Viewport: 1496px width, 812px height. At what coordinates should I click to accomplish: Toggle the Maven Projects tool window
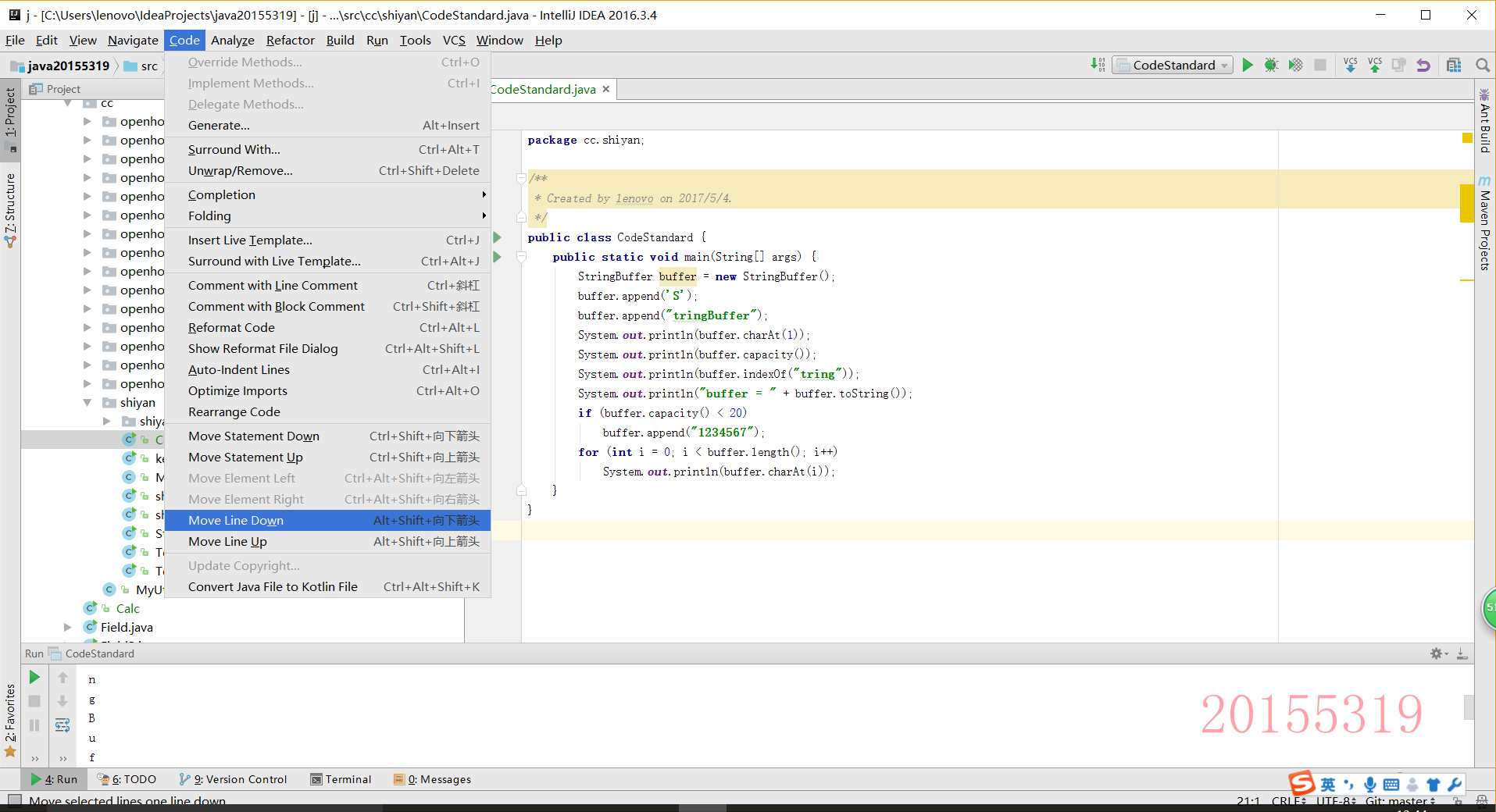(1485, 223)
